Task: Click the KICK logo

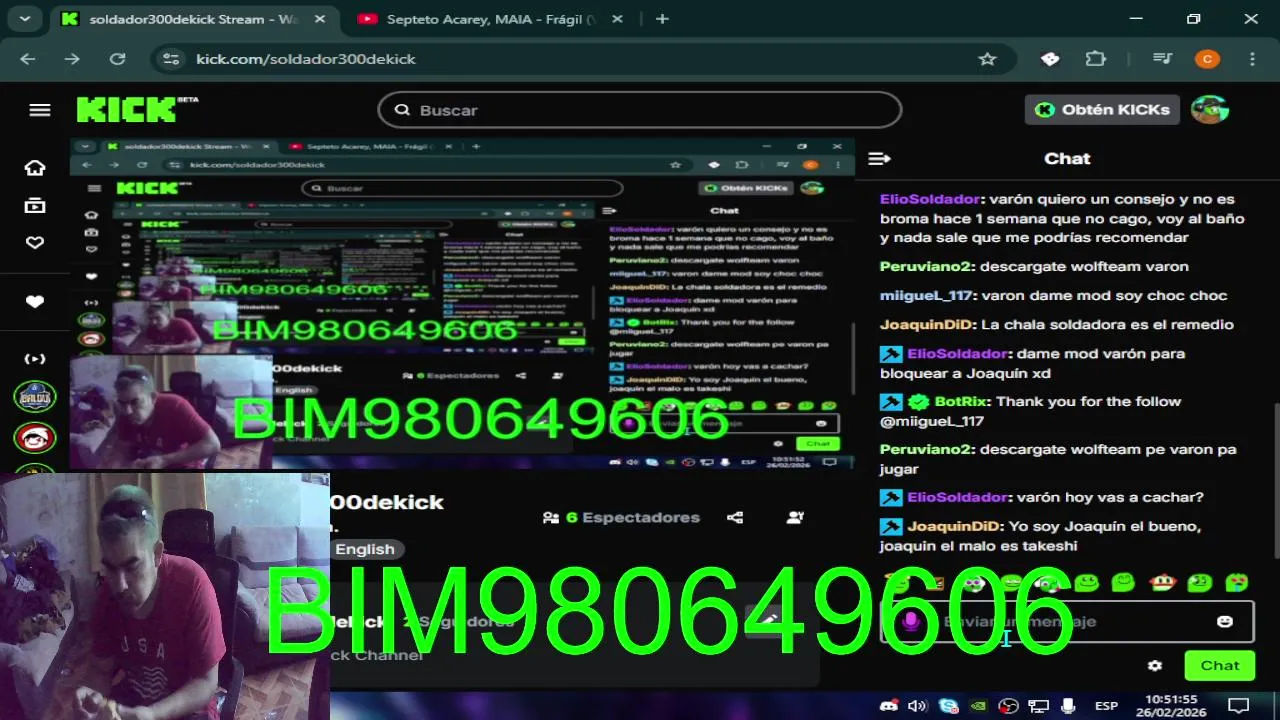Action: pos(137,109)
